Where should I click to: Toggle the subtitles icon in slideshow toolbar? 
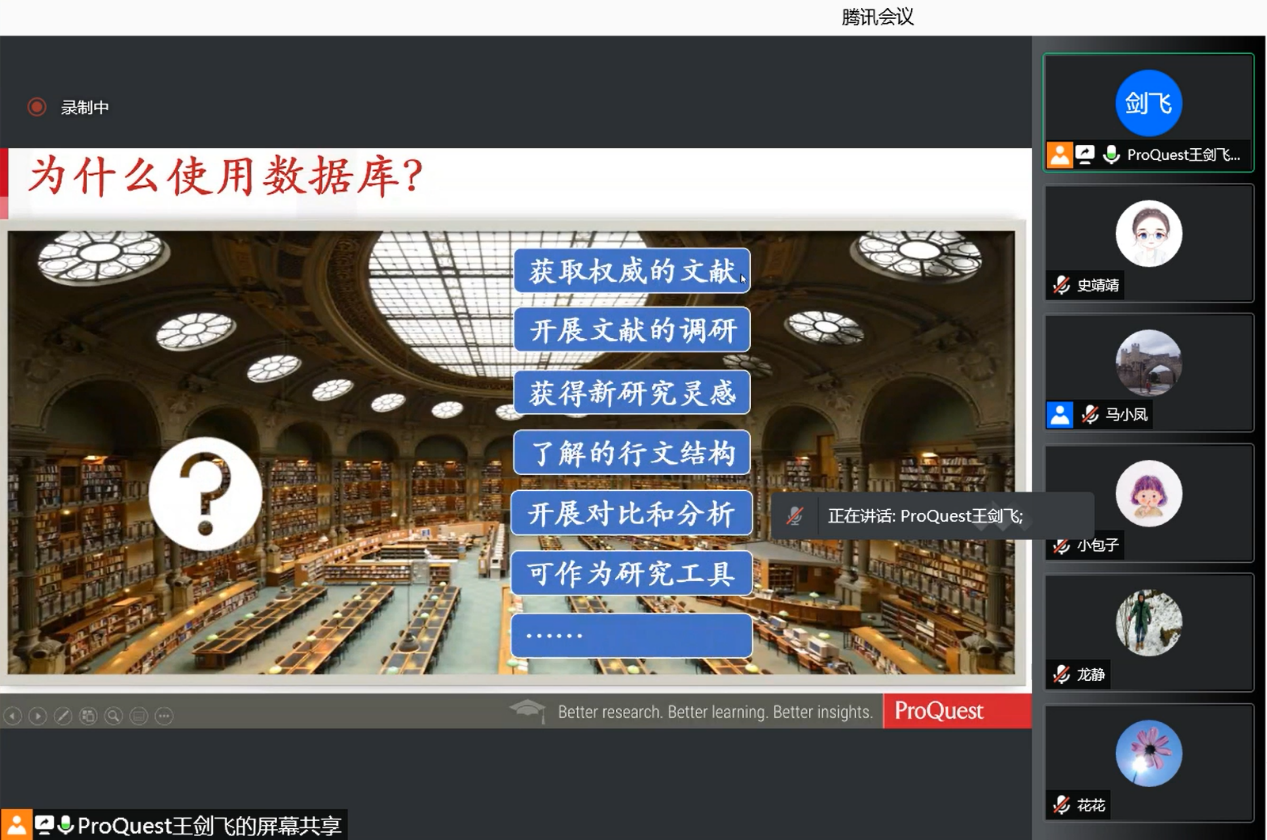139,716
